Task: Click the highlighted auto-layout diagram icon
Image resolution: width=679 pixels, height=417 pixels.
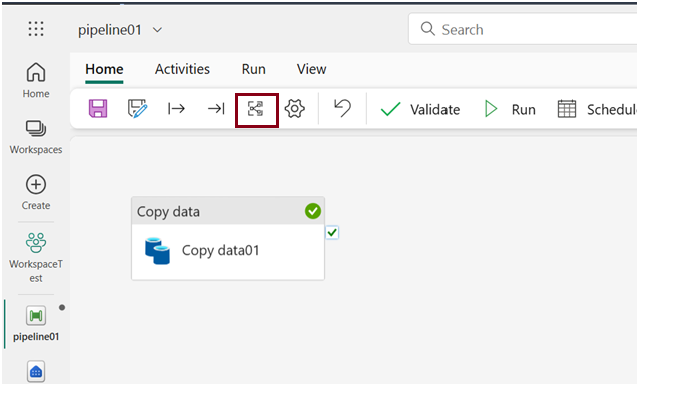Action: (x=256, y=109)
